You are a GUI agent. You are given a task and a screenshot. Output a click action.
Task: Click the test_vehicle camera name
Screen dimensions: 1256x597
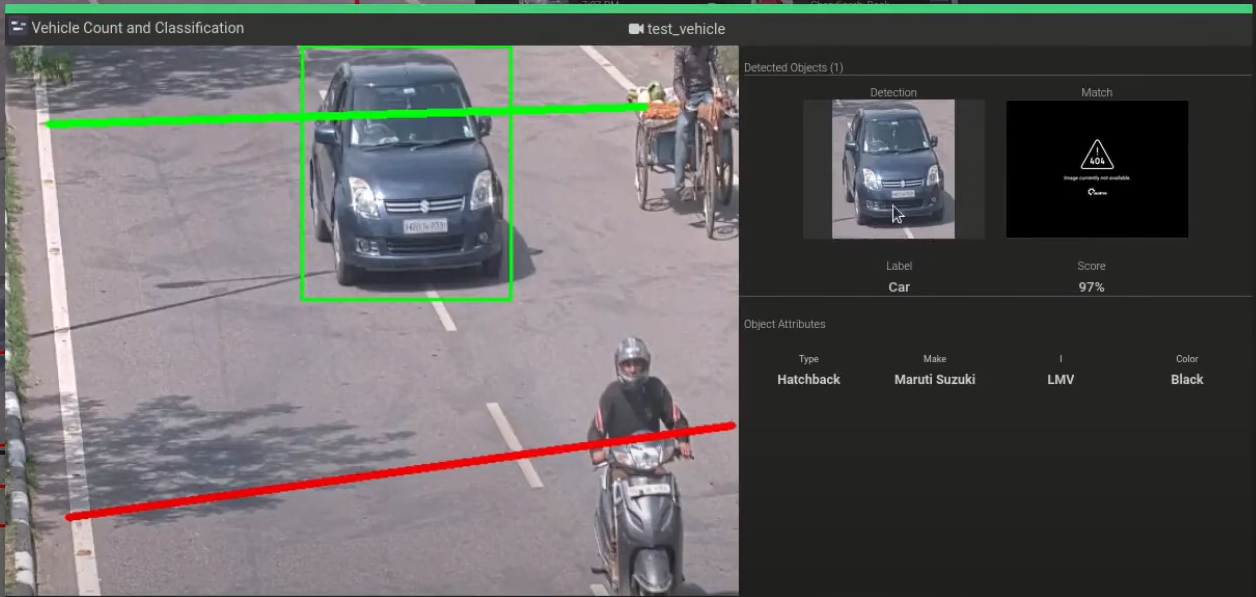[x=686, y=29]
